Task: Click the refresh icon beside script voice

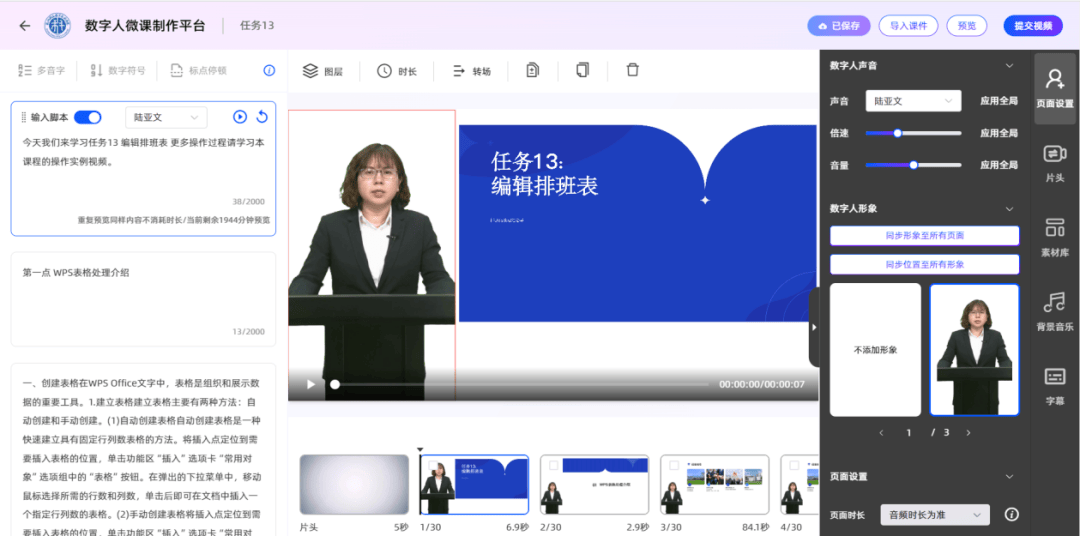Action: pos(262,117)
